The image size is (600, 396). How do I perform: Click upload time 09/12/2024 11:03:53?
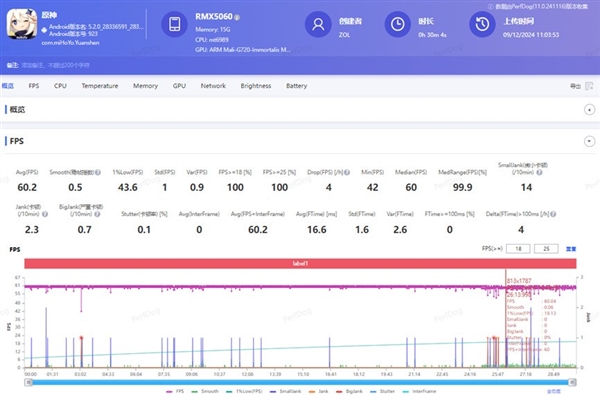(x=531, y=35)
